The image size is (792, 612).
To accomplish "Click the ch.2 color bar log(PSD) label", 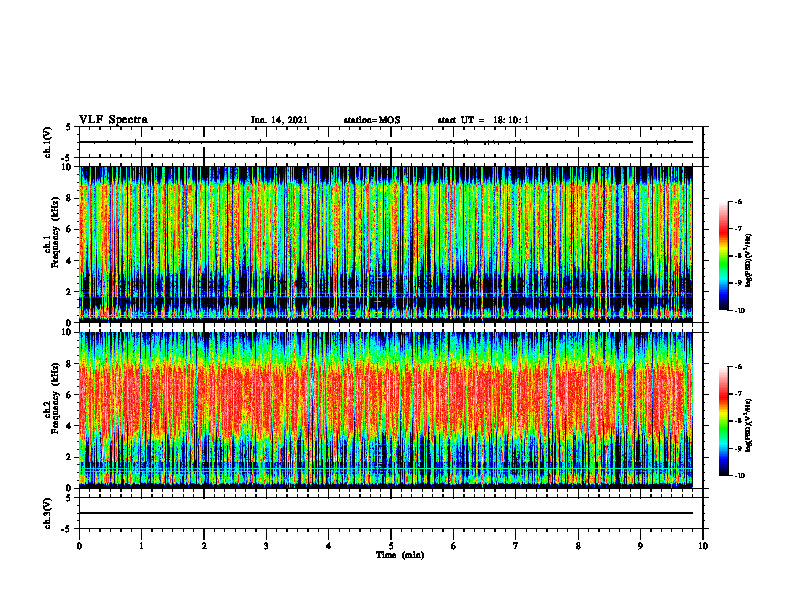I will click(750, 425).
